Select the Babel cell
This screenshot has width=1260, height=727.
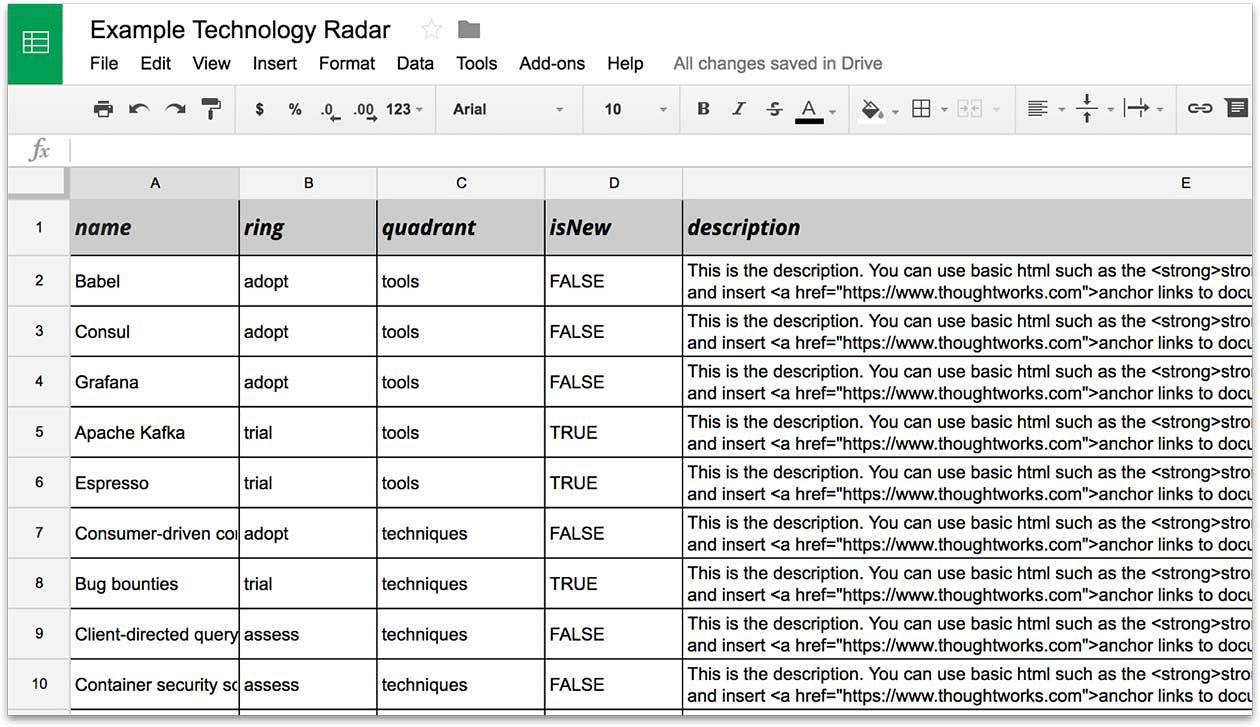coord(155,281)
